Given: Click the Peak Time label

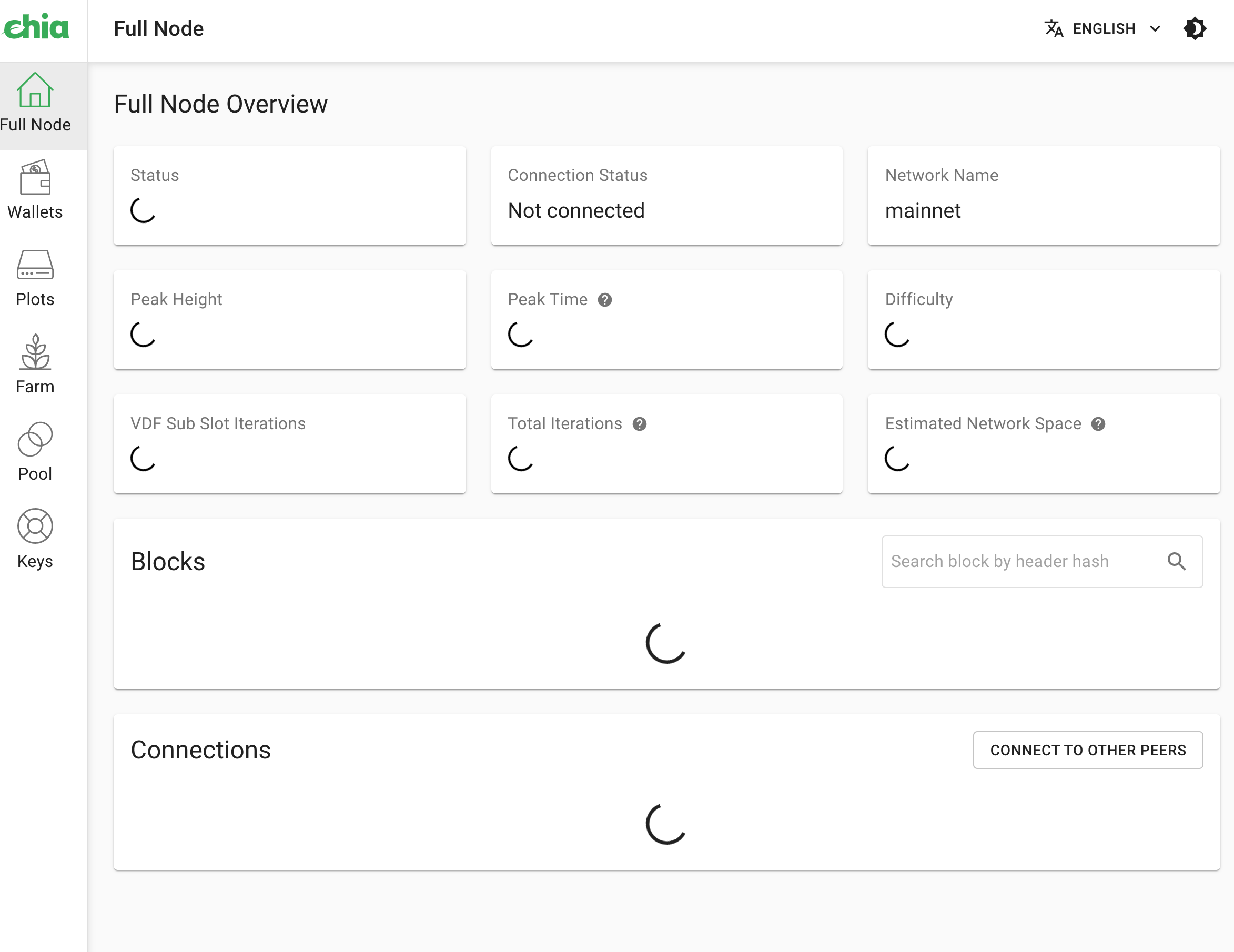Looking at the screenshot, I should click(548, 299).
